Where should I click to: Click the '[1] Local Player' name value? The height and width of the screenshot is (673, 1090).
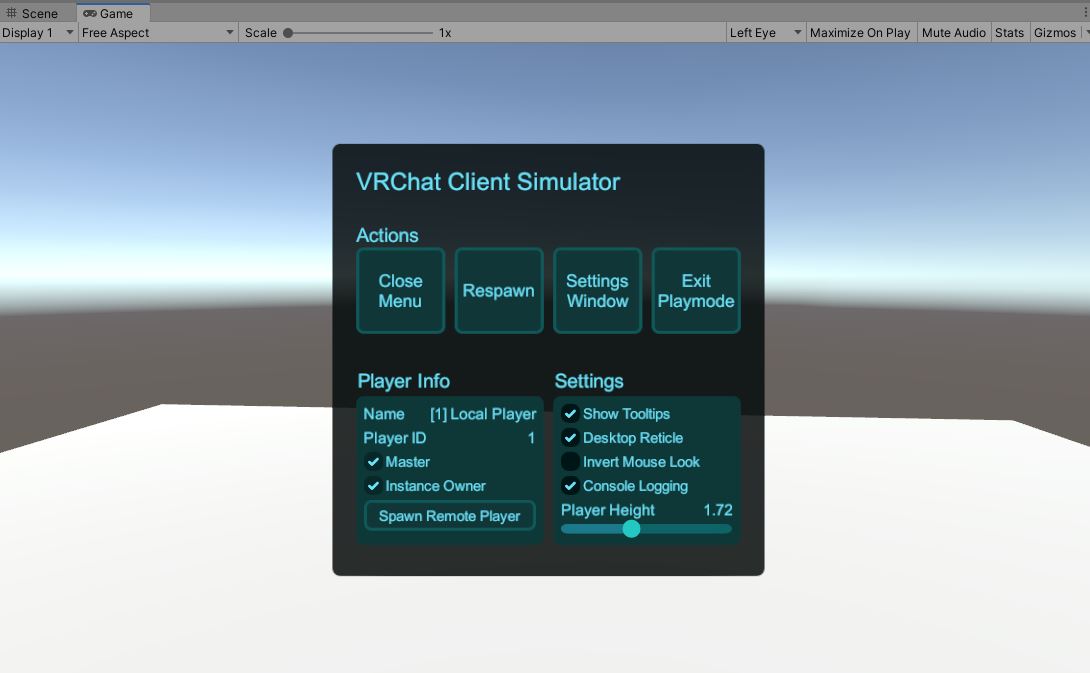click(x=483, y=414)
